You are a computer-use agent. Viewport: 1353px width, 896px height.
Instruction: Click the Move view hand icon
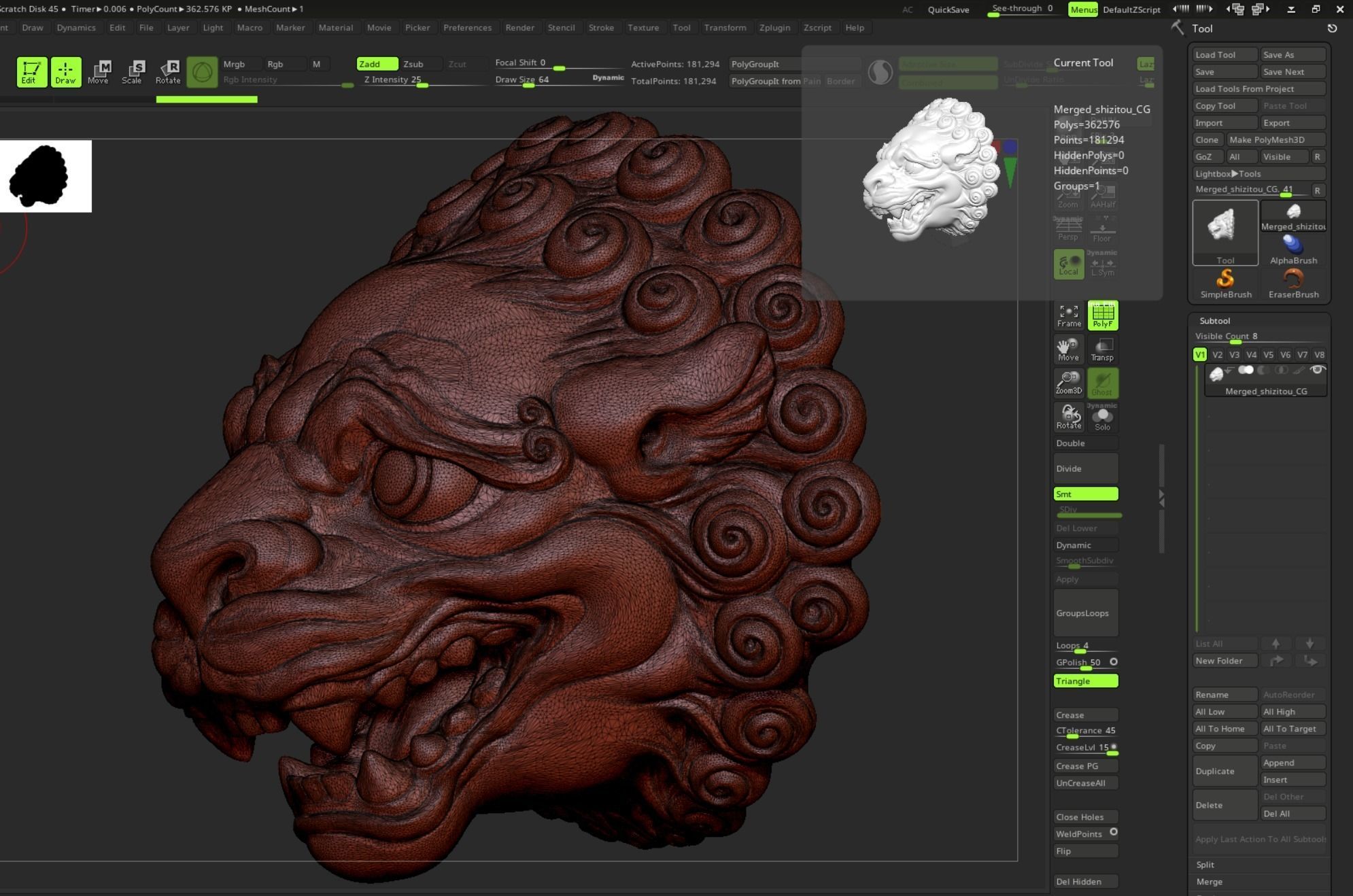coord(1069,349)
